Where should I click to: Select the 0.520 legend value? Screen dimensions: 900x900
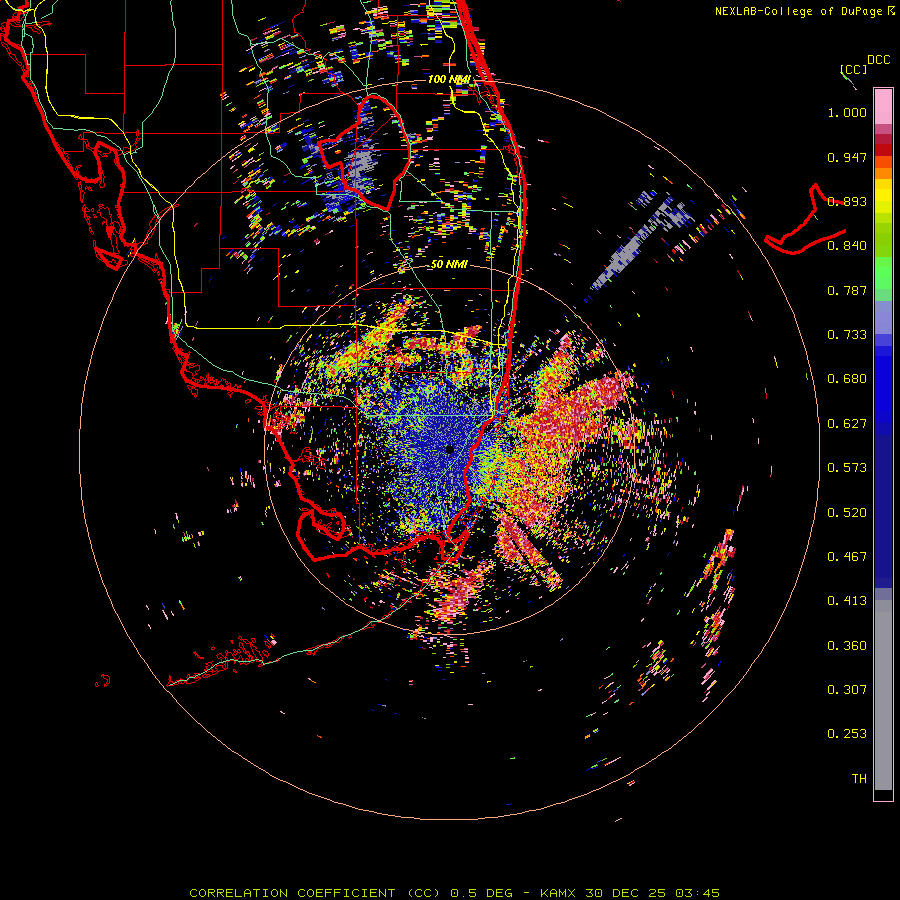847,513
